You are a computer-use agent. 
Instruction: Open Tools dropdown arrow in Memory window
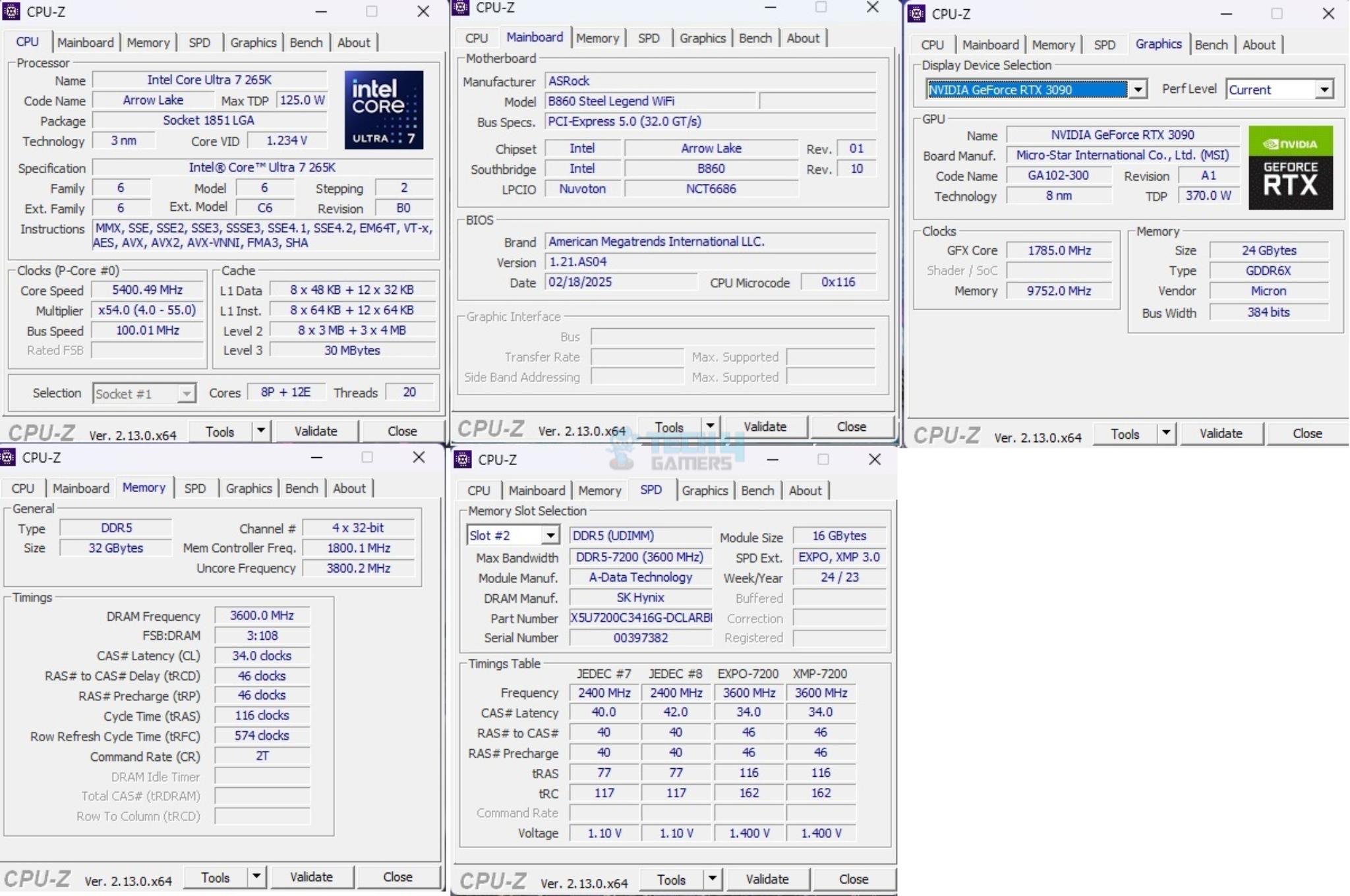pos(256,876)
